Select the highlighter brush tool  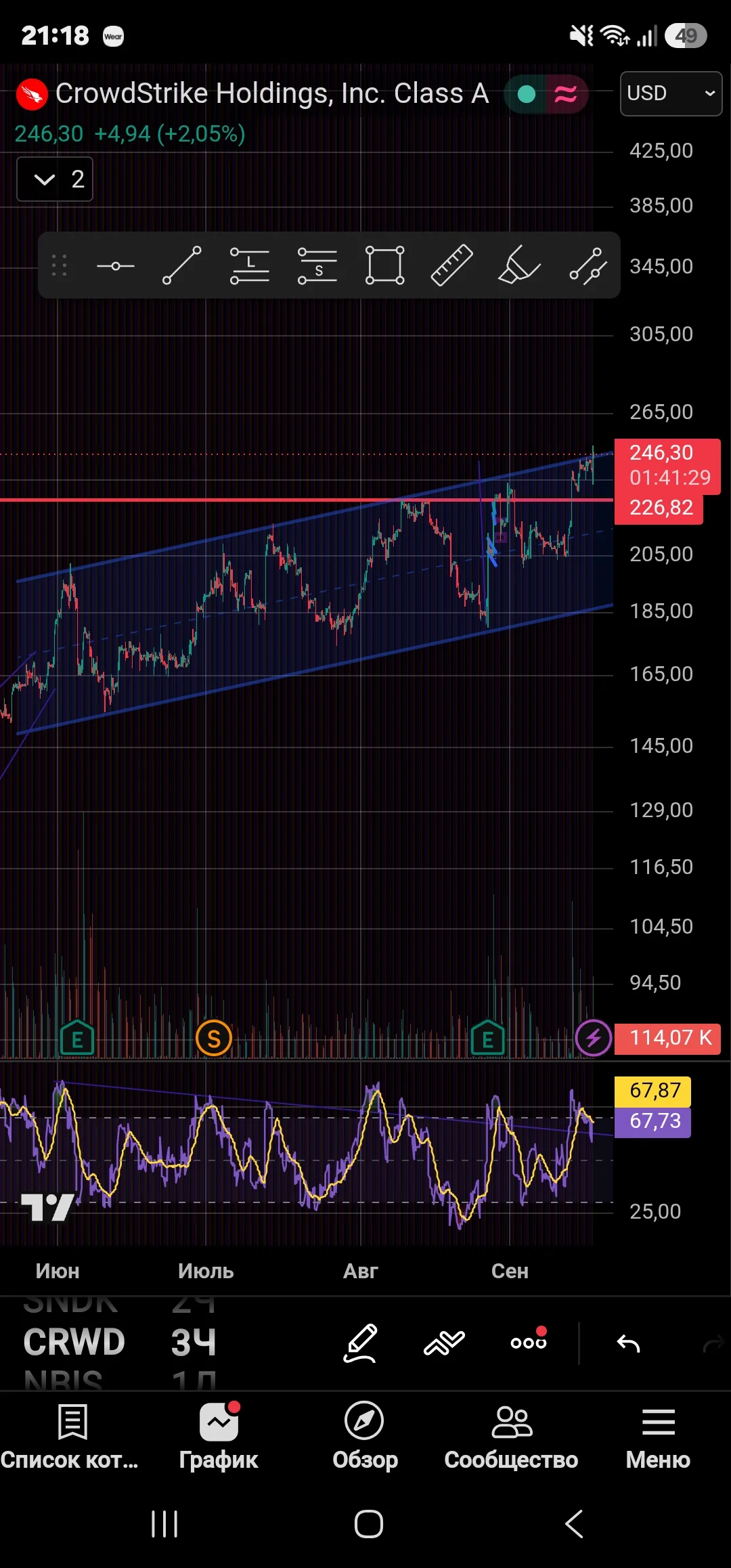coord(519,265)
